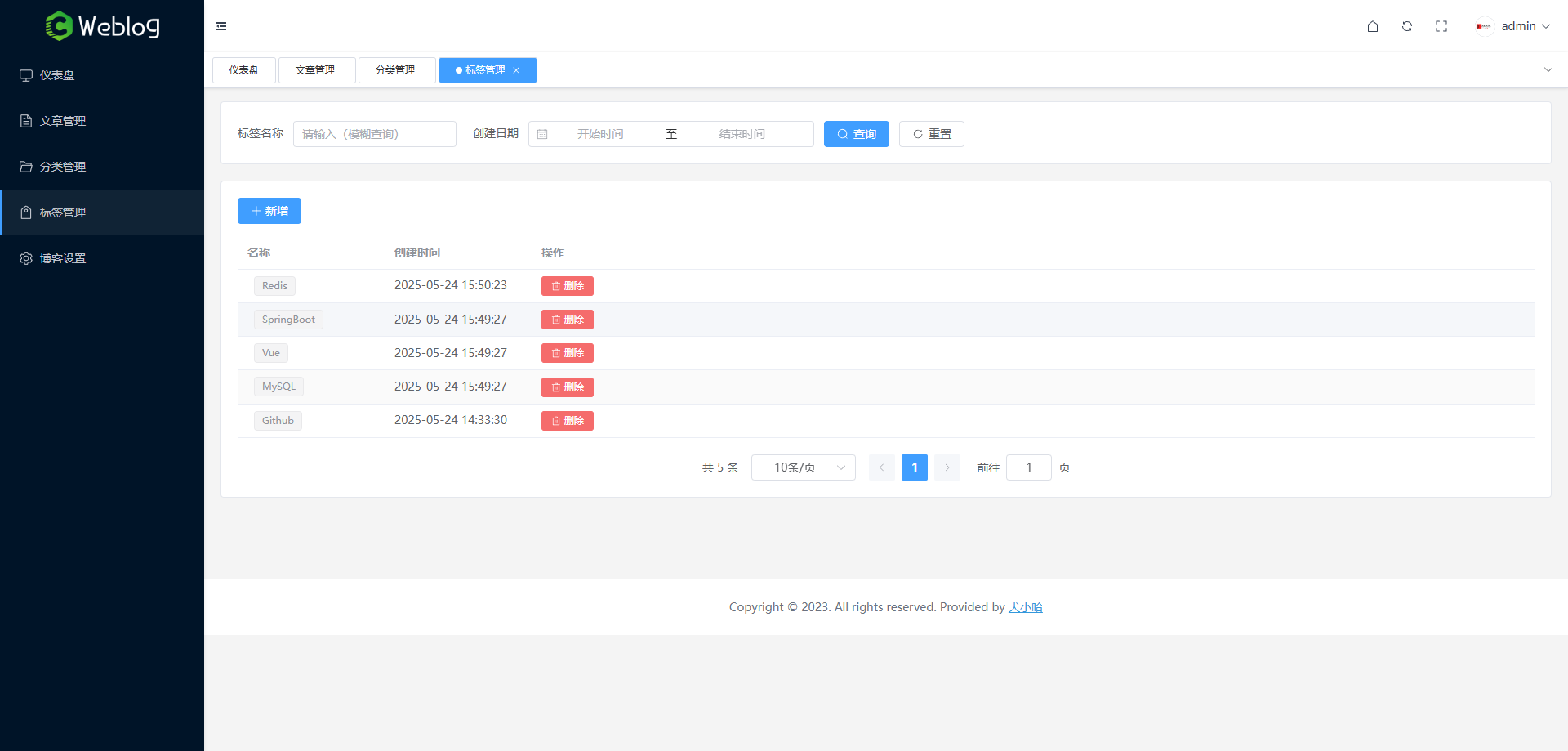Image resolution: width=1568 pixels, height=751 pixels.
Task: Click the refresh icon in header
Action: [x=1407, y=26]
